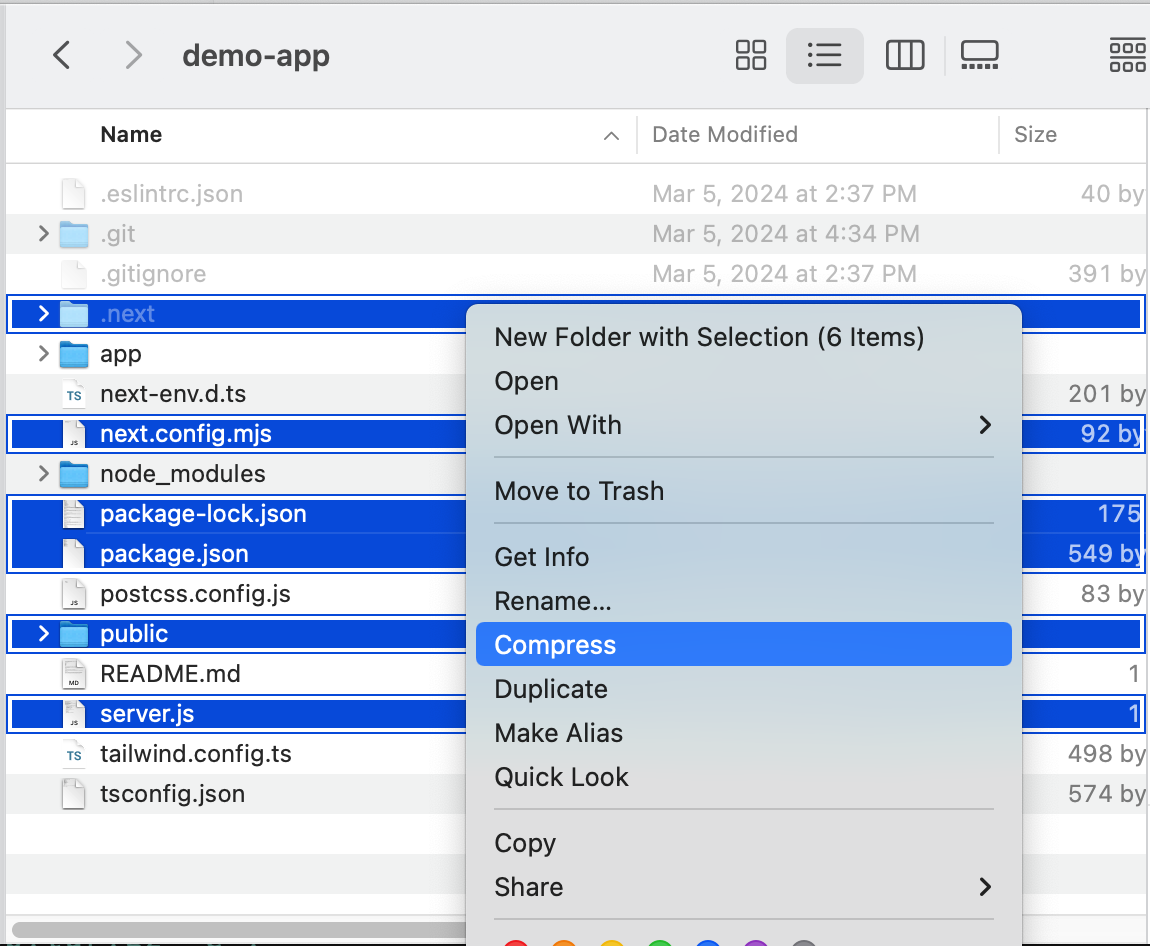
Task: Click the tailwind.config.ts file icon
Action: click(74, 754)
